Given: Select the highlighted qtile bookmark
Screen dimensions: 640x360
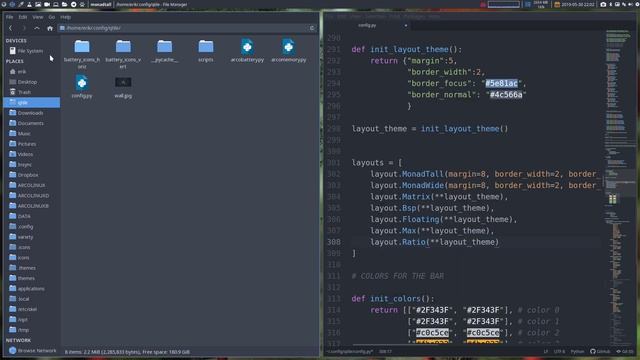Looking at the screenshot, I should 31,102.
